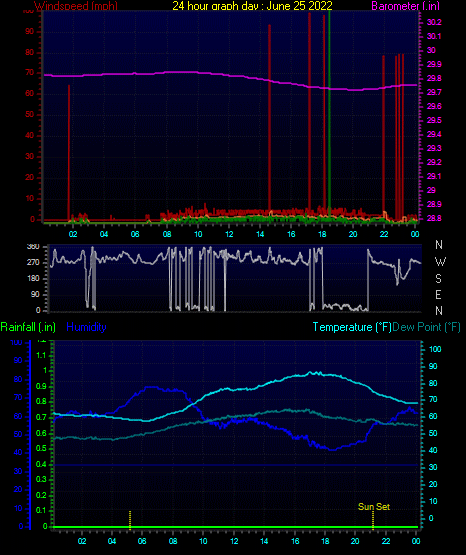Click the 270 degree direction axis label

(33, 263)
